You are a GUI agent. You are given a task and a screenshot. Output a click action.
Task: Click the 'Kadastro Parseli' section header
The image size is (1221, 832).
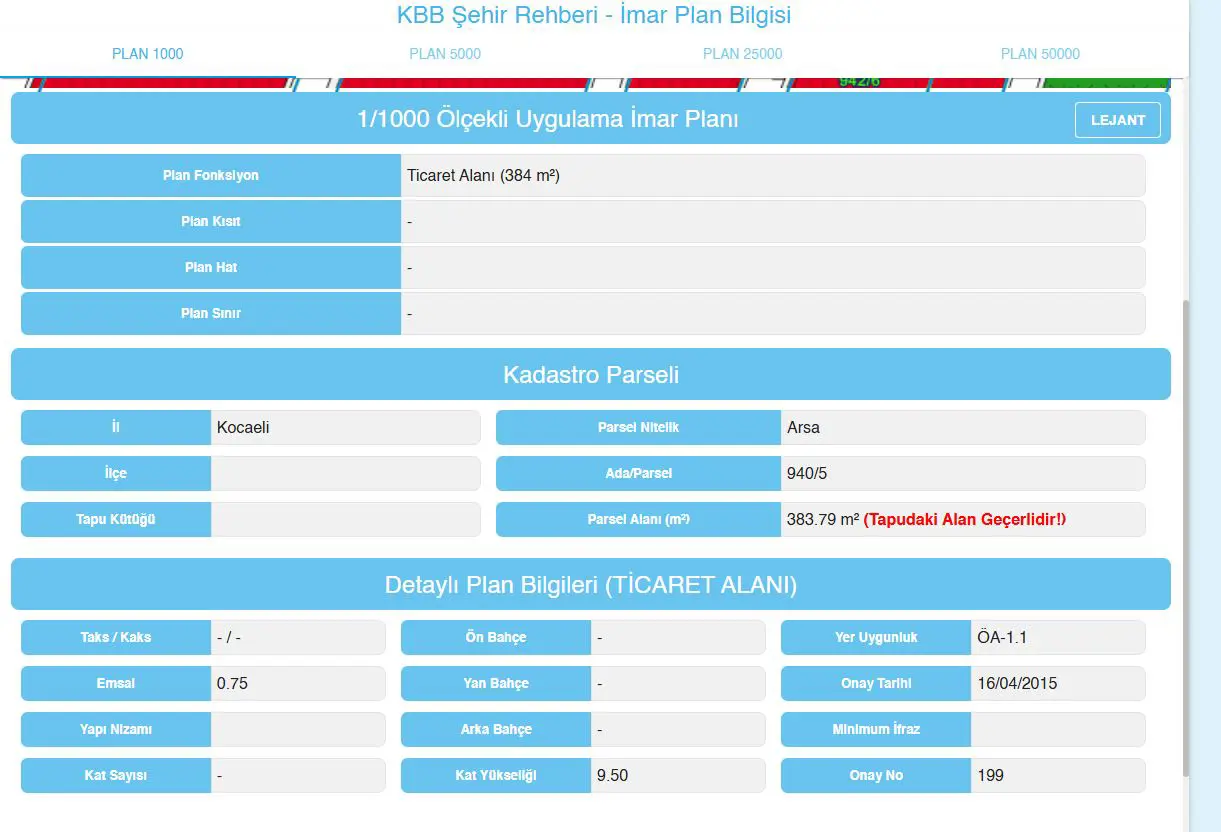[x=591, y=374]
